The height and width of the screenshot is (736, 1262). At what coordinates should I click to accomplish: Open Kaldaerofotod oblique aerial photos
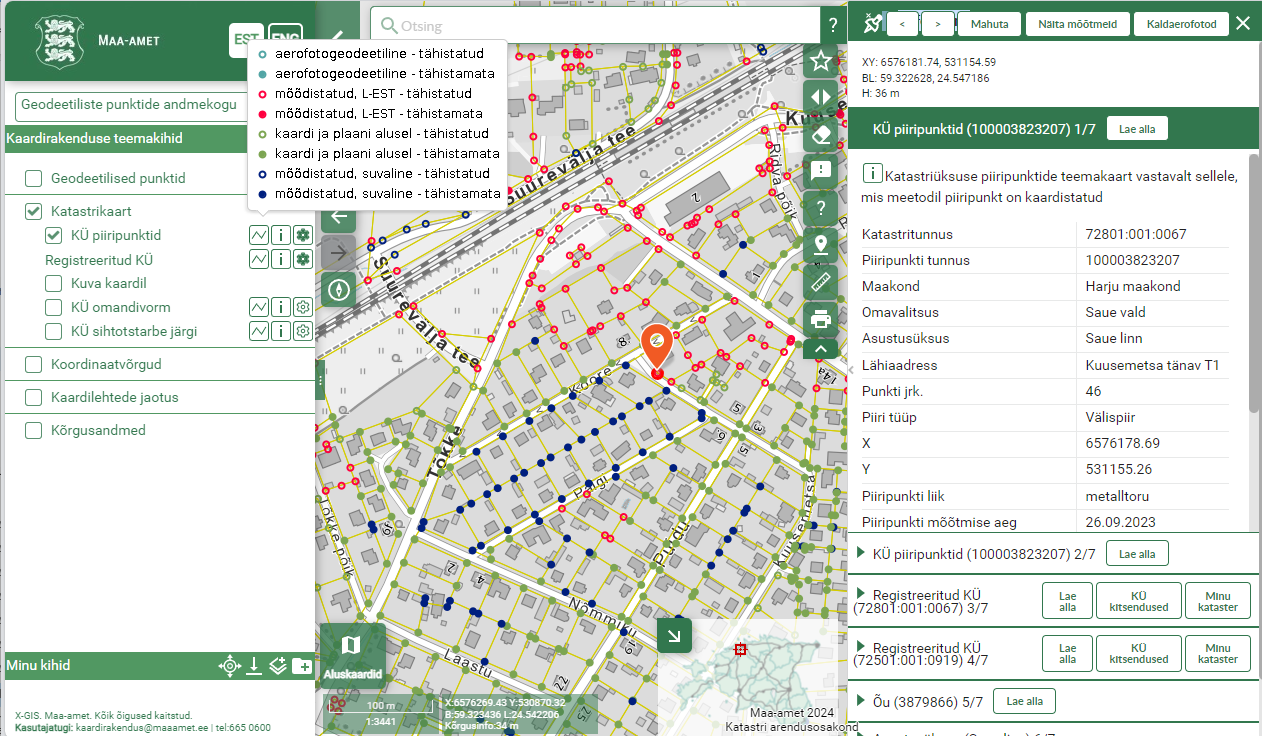(1182, 23)
